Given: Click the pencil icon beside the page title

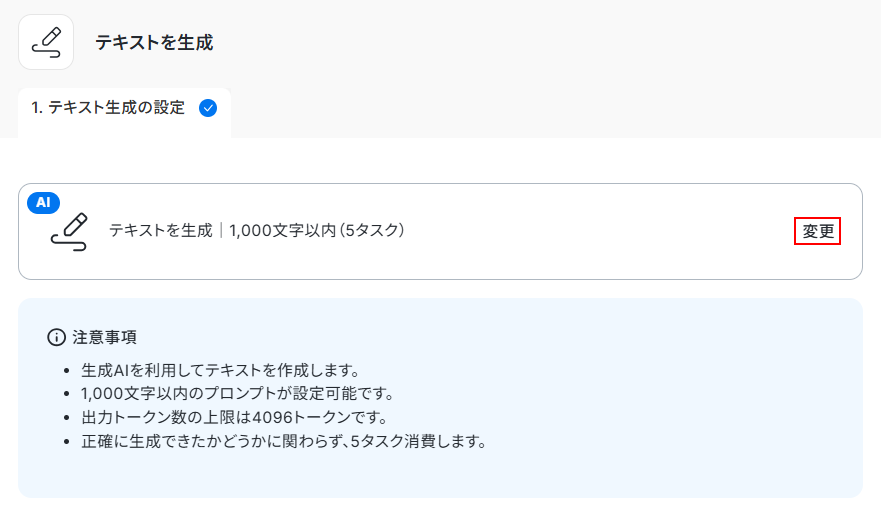Looking at the screenshot, I should [46, 42].
